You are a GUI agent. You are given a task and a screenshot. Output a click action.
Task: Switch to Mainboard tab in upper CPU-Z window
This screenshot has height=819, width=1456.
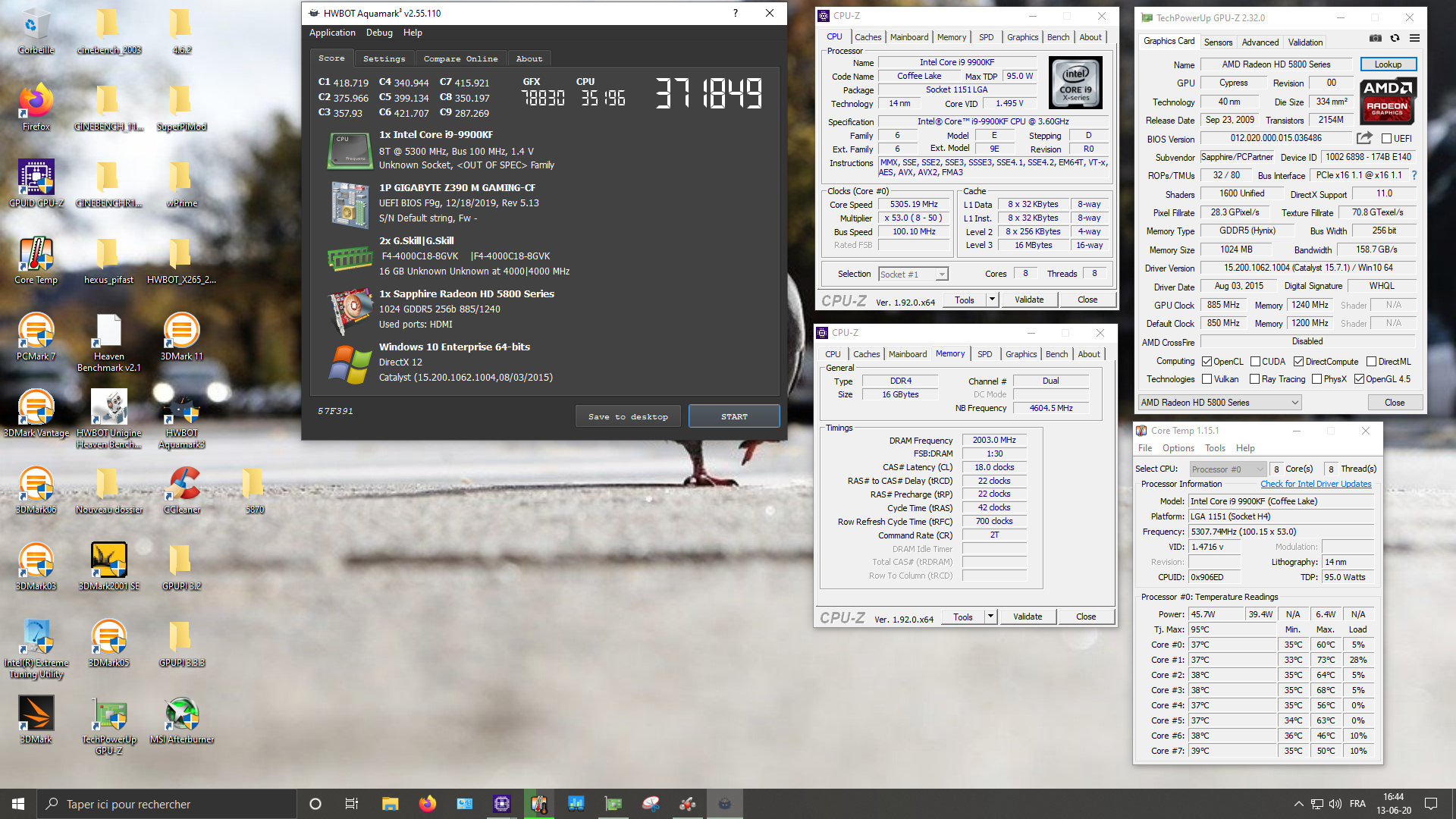908,37
